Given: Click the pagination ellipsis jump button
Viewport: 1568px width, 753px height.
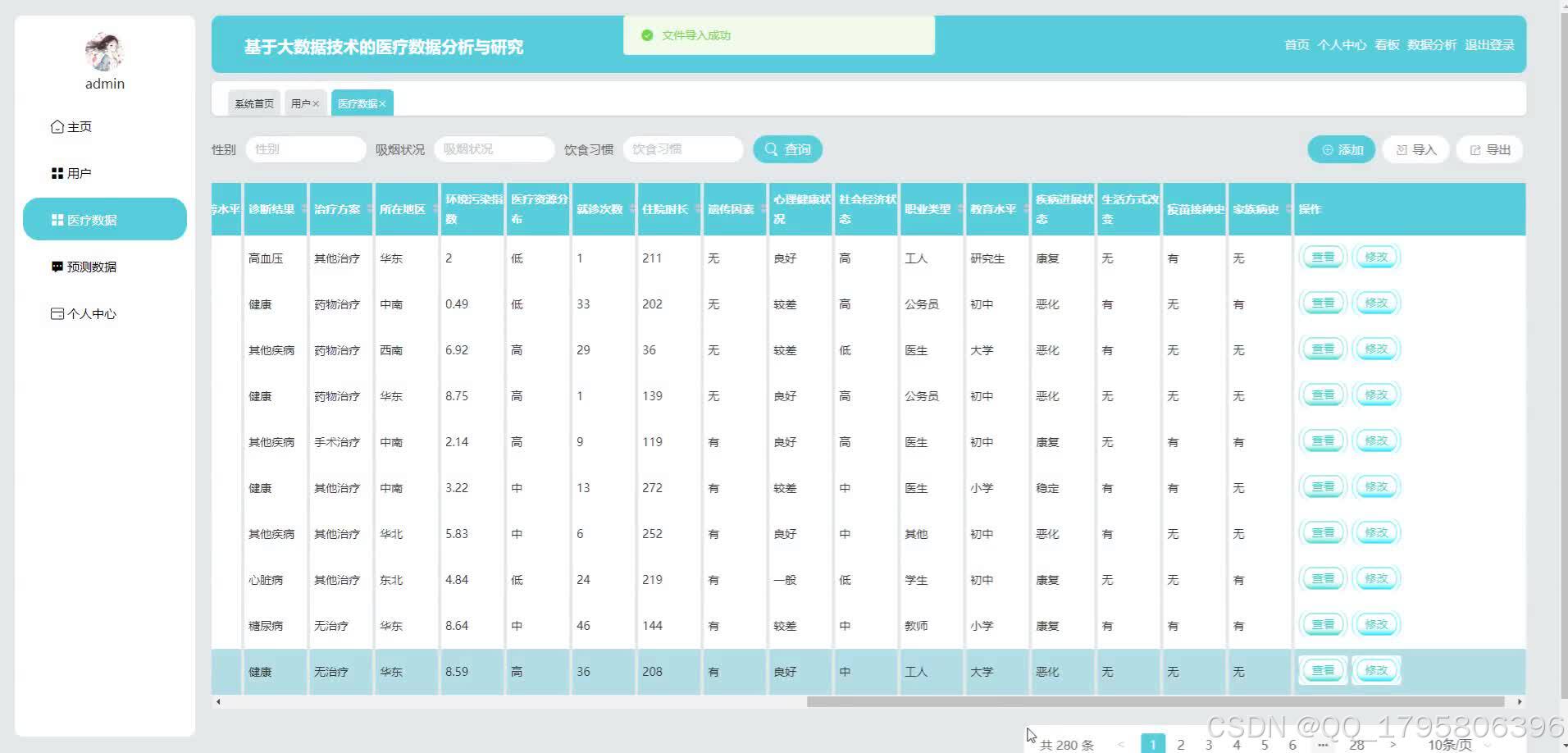Looking at the screenshot, I should tap(1322, 744).
